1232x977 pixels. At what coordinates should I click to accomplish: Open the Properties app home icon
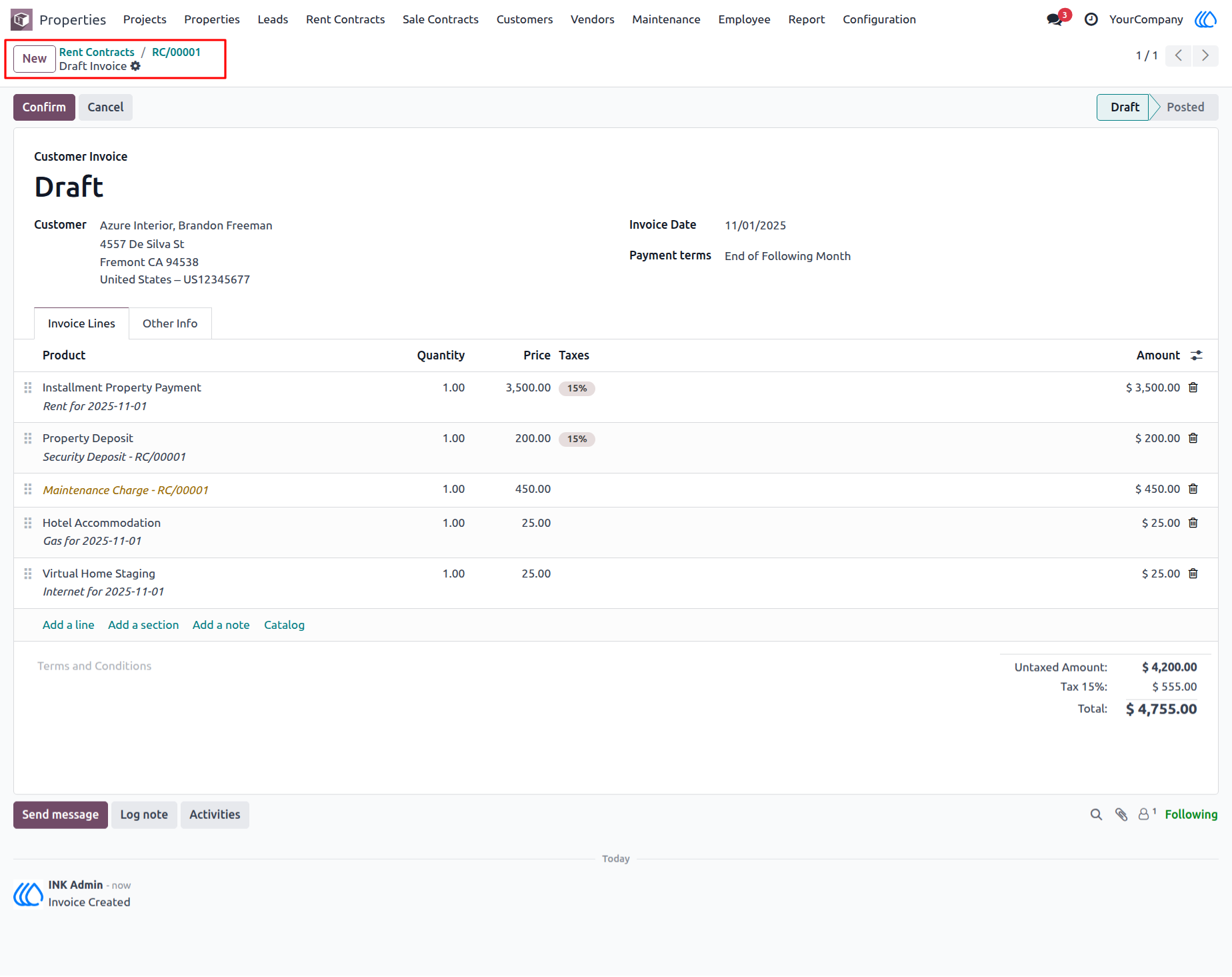pos(21,19)
